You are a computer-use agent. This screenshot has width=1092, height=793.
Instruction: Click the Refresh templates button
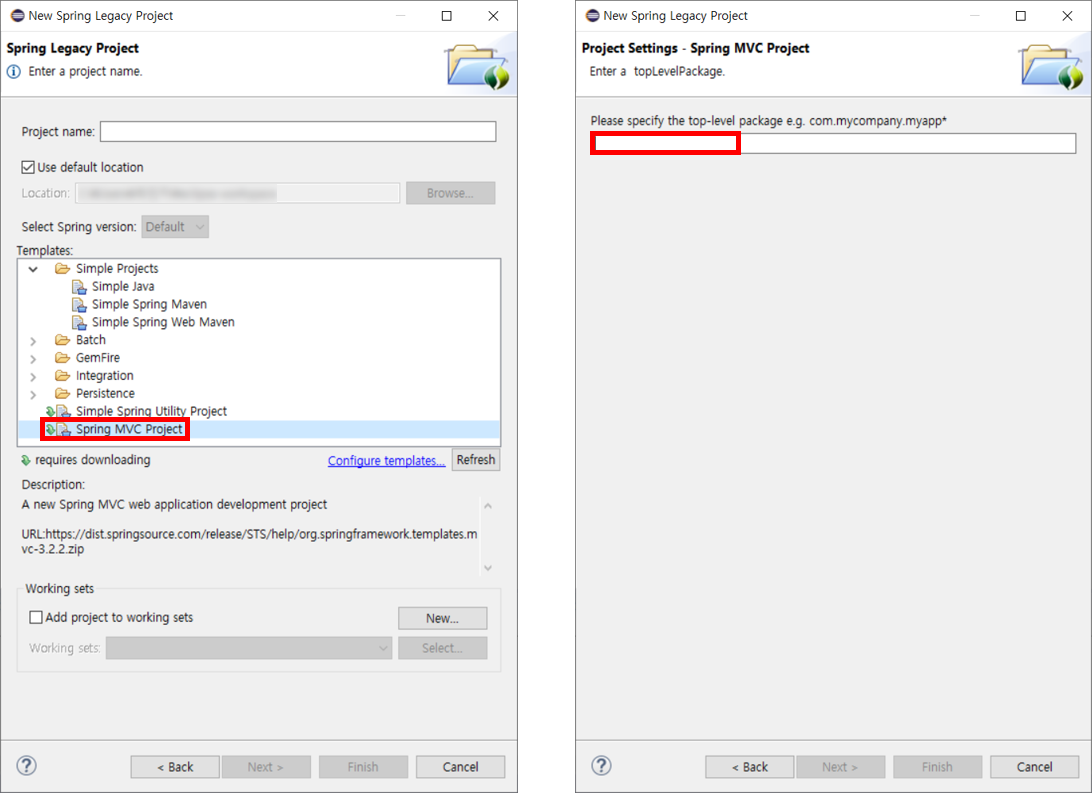tap(476, 460)
